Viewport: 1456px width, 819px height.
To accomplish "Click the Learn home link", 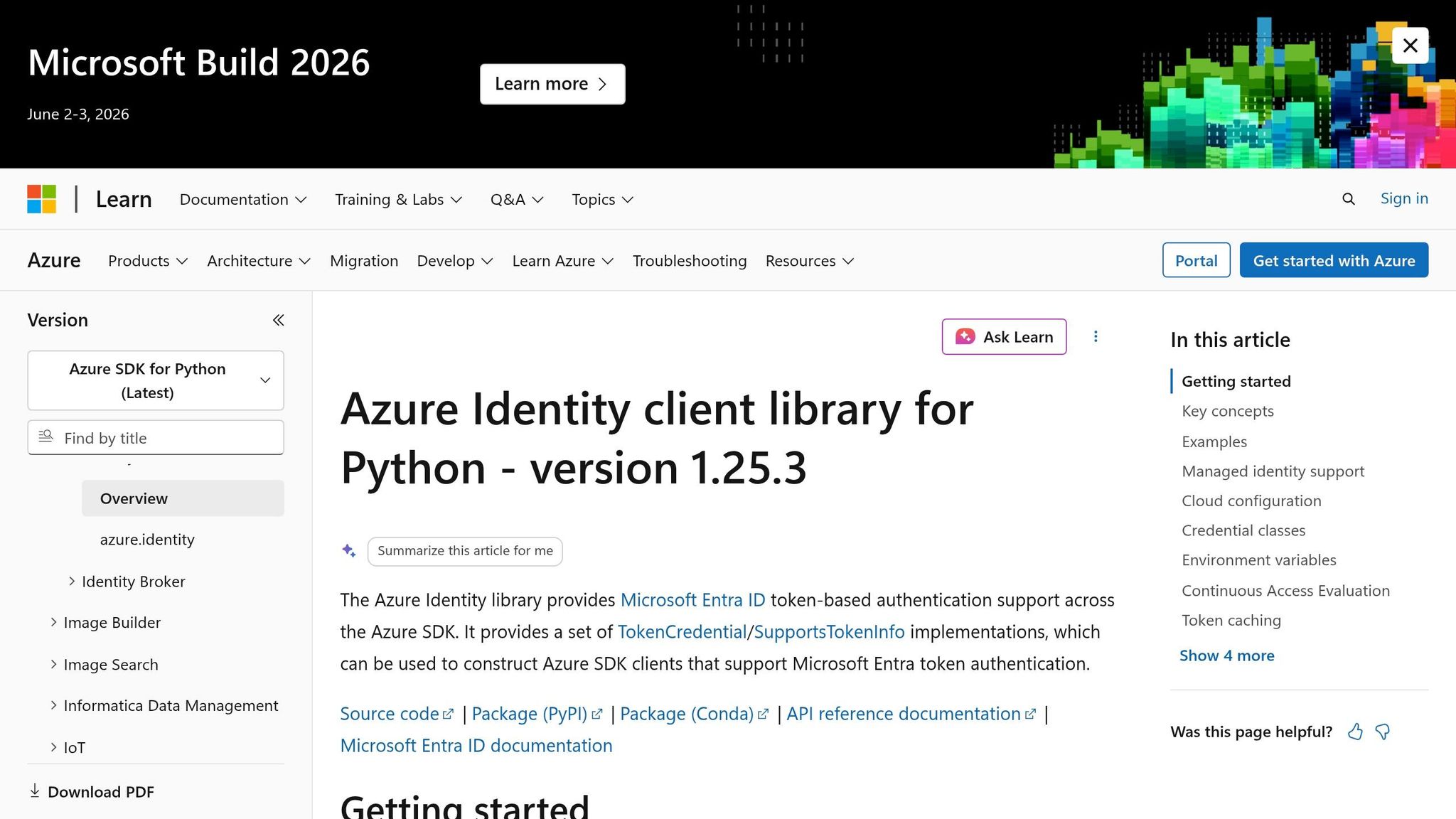I will [124, 199].
